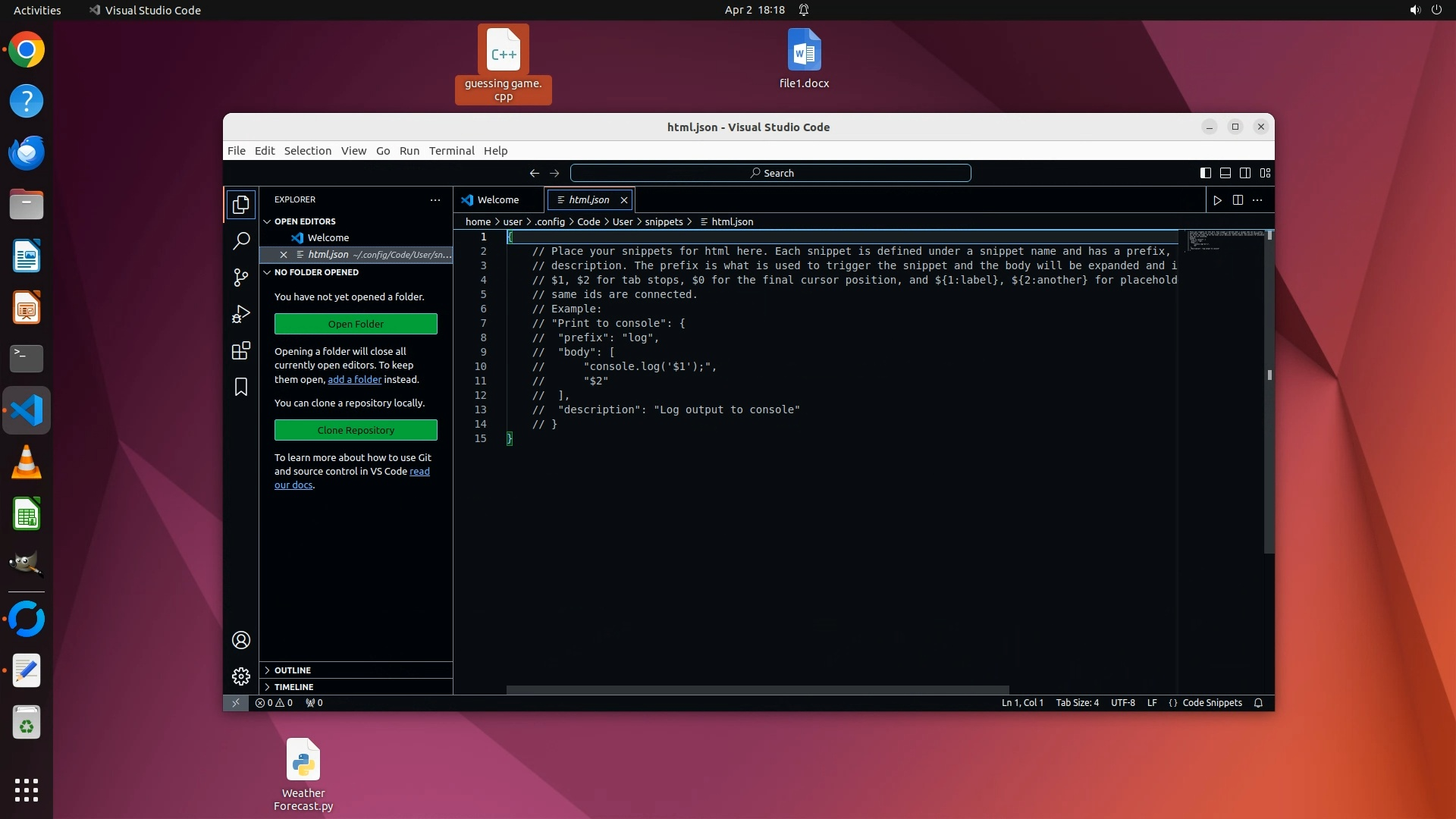Split the editor to the right
The height and width of the screenshot is (819, 1456).
click(1238, 200)
